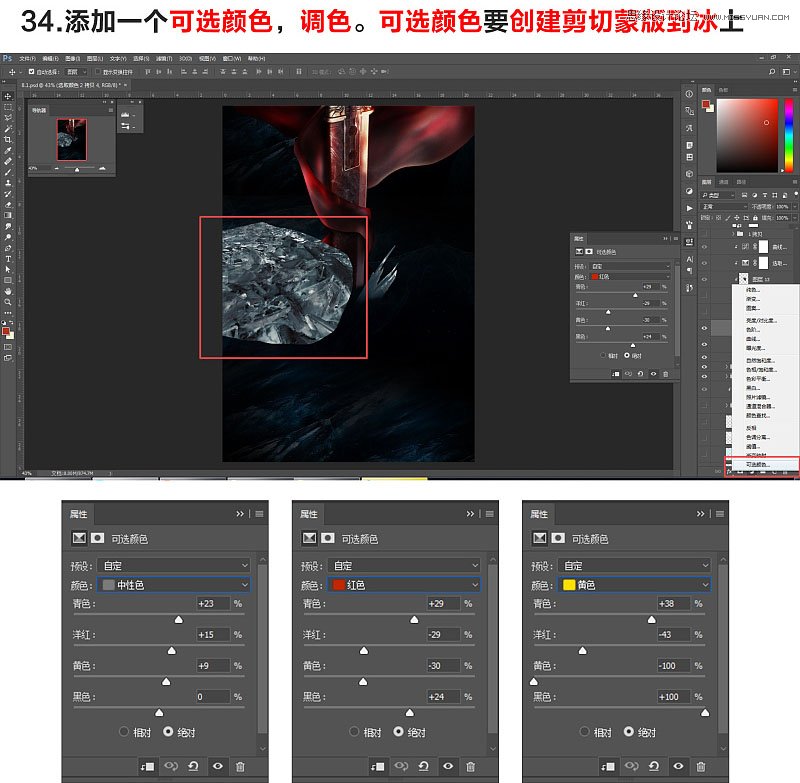Toggle the 自动选择 checkbox in options bar
800x783 pixels.
pyautogui.click(x=32, y=72)
